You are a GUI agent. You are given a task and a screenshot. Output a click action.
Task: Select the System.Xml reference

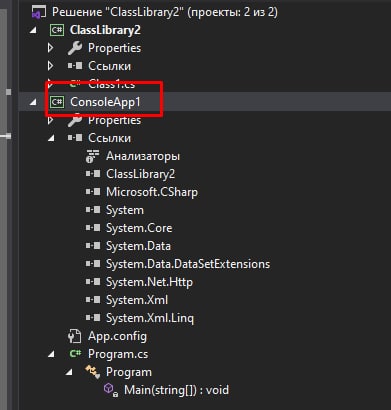pyautogui.click(x=137, y=300)
